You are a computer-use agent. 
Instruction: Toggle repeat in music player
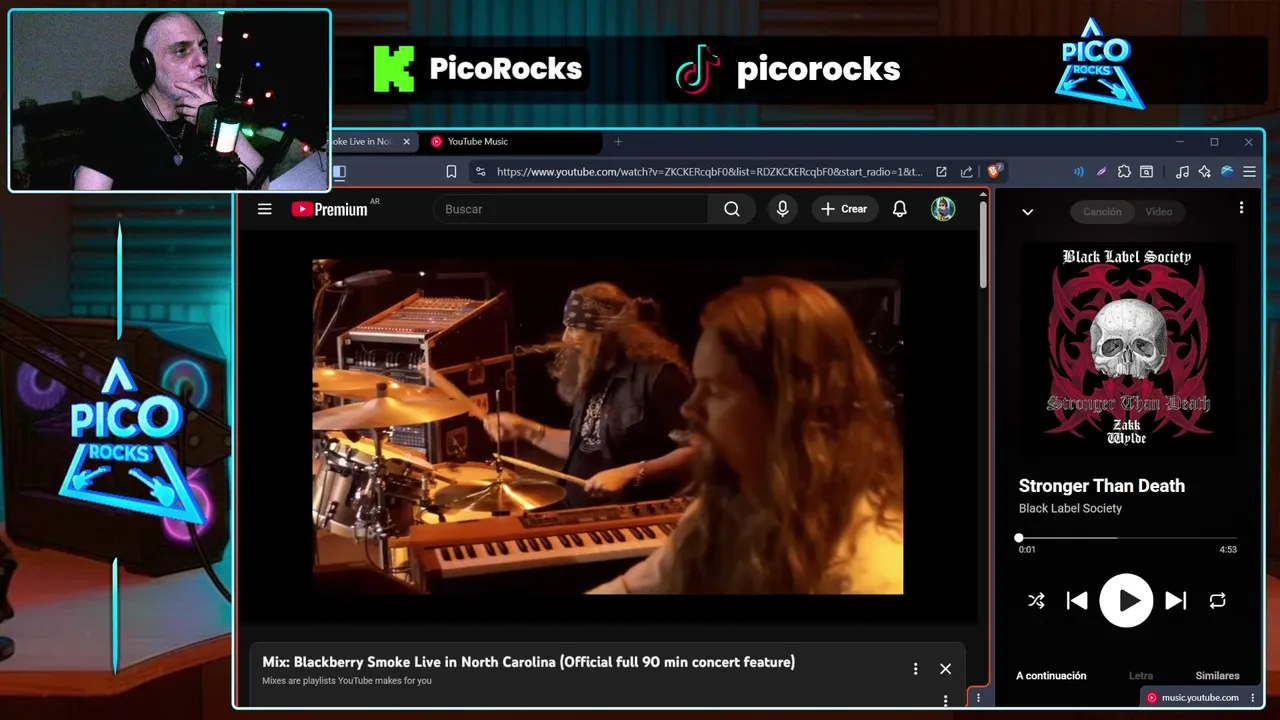click(1217, 601)
